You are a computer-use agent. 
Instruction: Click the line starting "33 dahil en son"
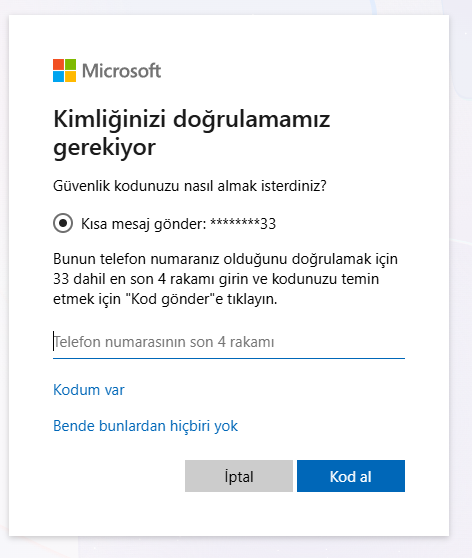216,279
